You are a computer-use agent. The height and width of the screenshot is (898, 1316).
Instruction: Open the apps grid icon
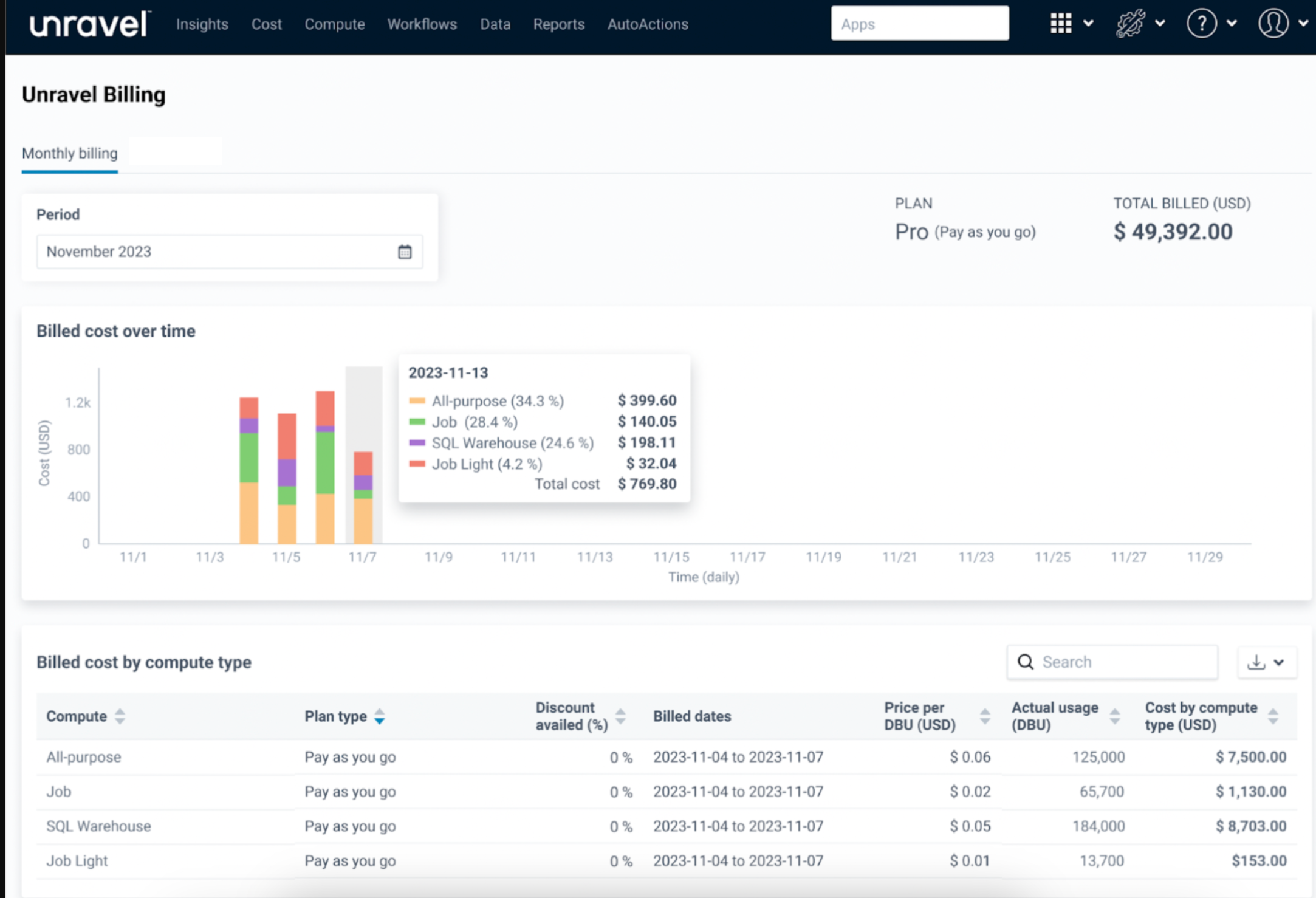1061,24
